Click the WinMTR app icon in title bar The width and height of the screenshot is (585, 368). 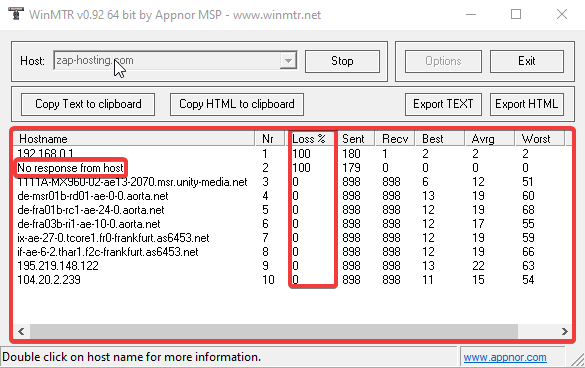(x=16, y=14)
